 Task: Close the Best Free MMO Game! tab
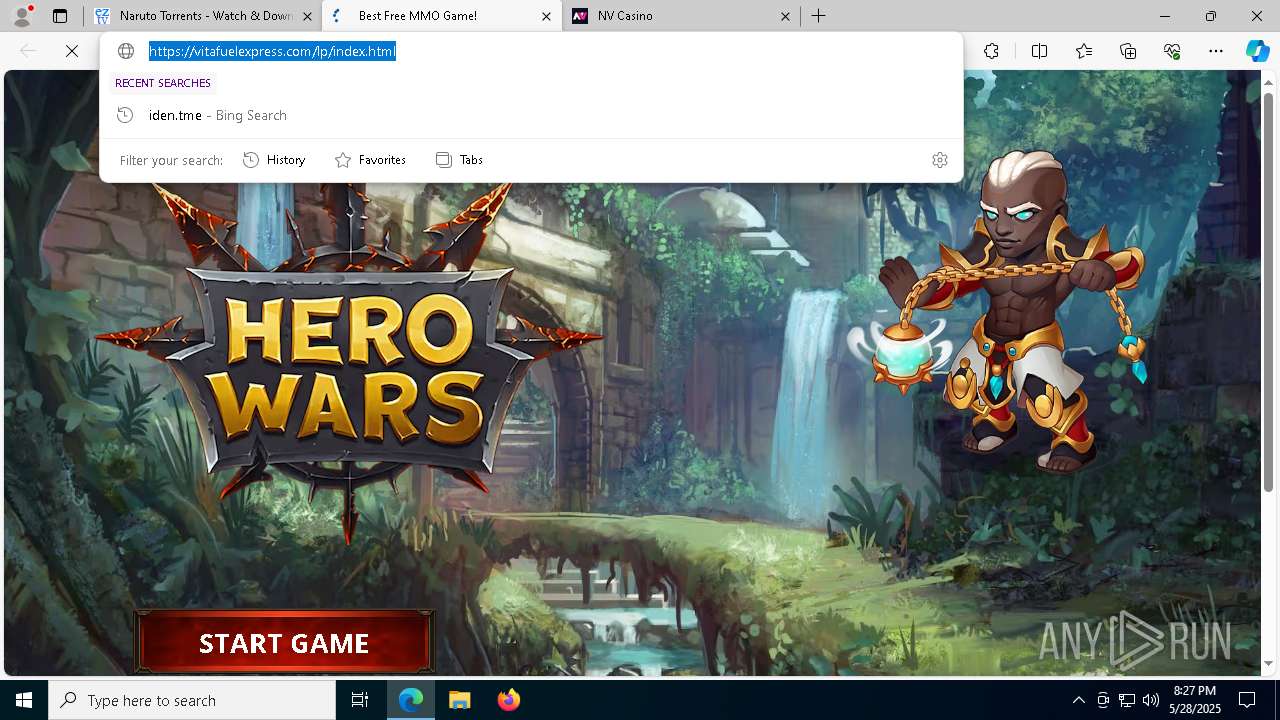click(546, 16)
